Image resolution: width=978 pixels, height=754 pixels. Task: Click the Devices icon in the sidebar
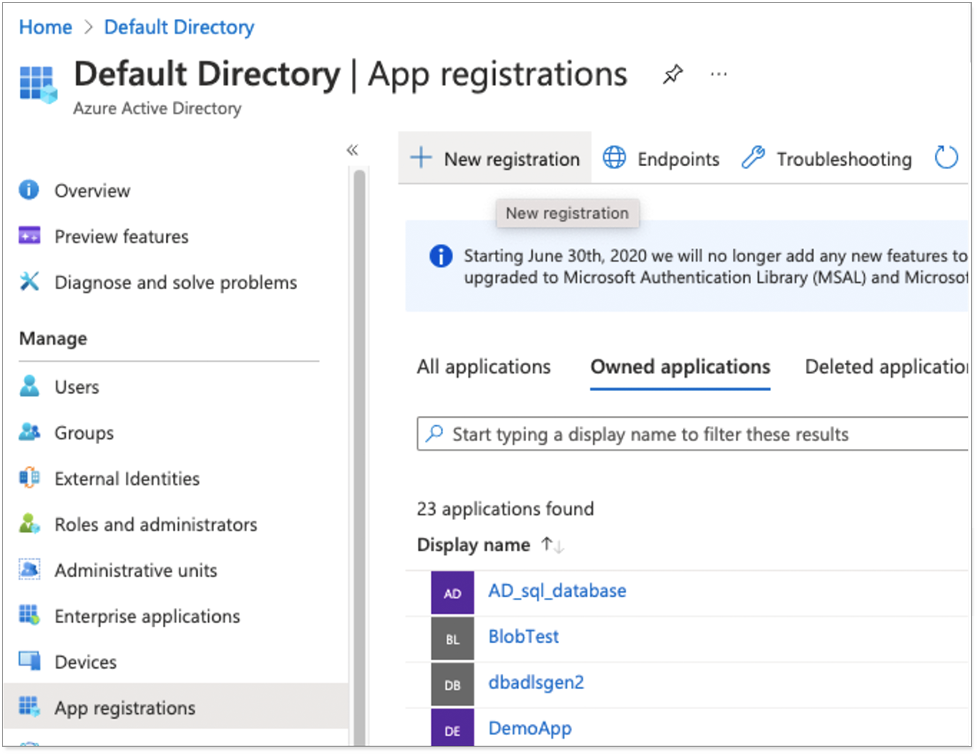point(28,662)
